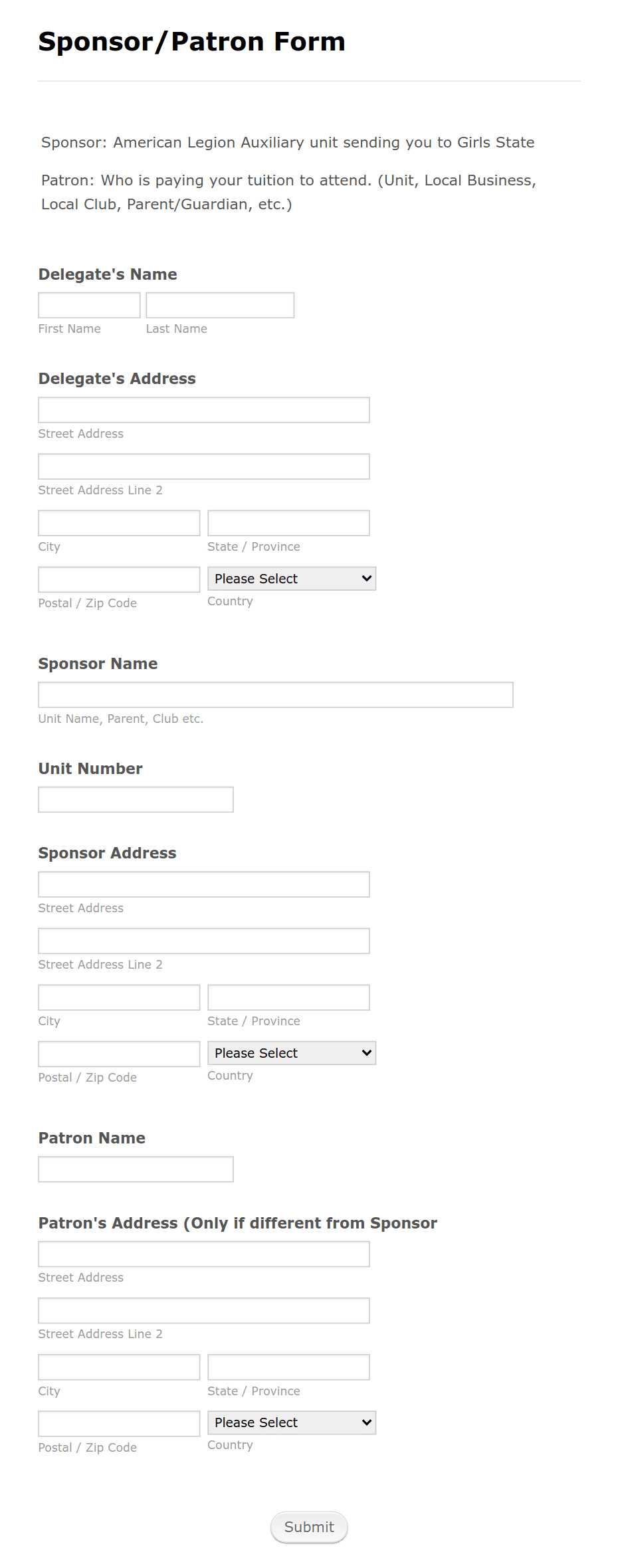Focus the Patron Name field
618x1568 pixels.
(136, 1169)
